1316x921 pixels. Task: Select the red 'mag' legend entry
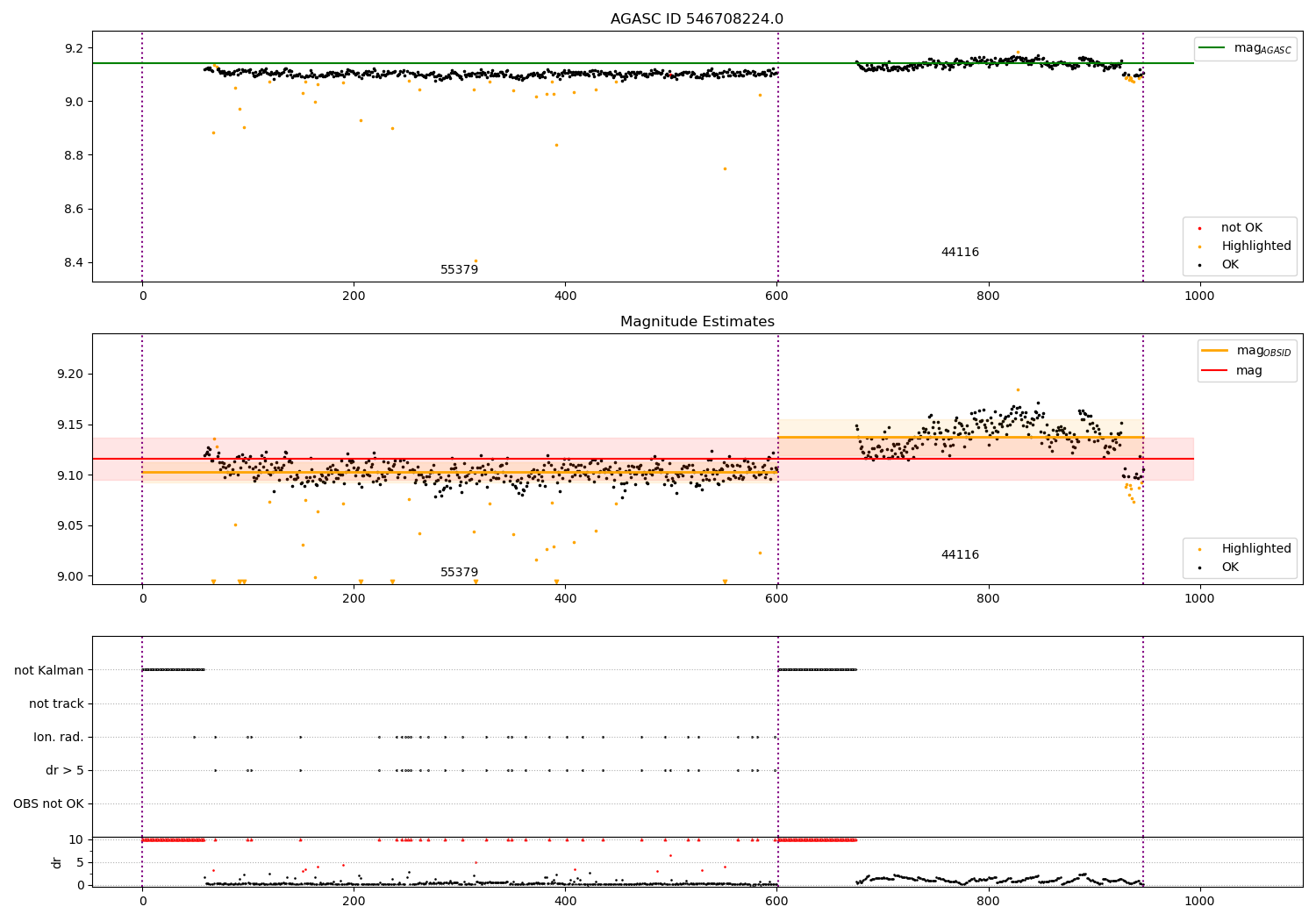coord(1232,371)
